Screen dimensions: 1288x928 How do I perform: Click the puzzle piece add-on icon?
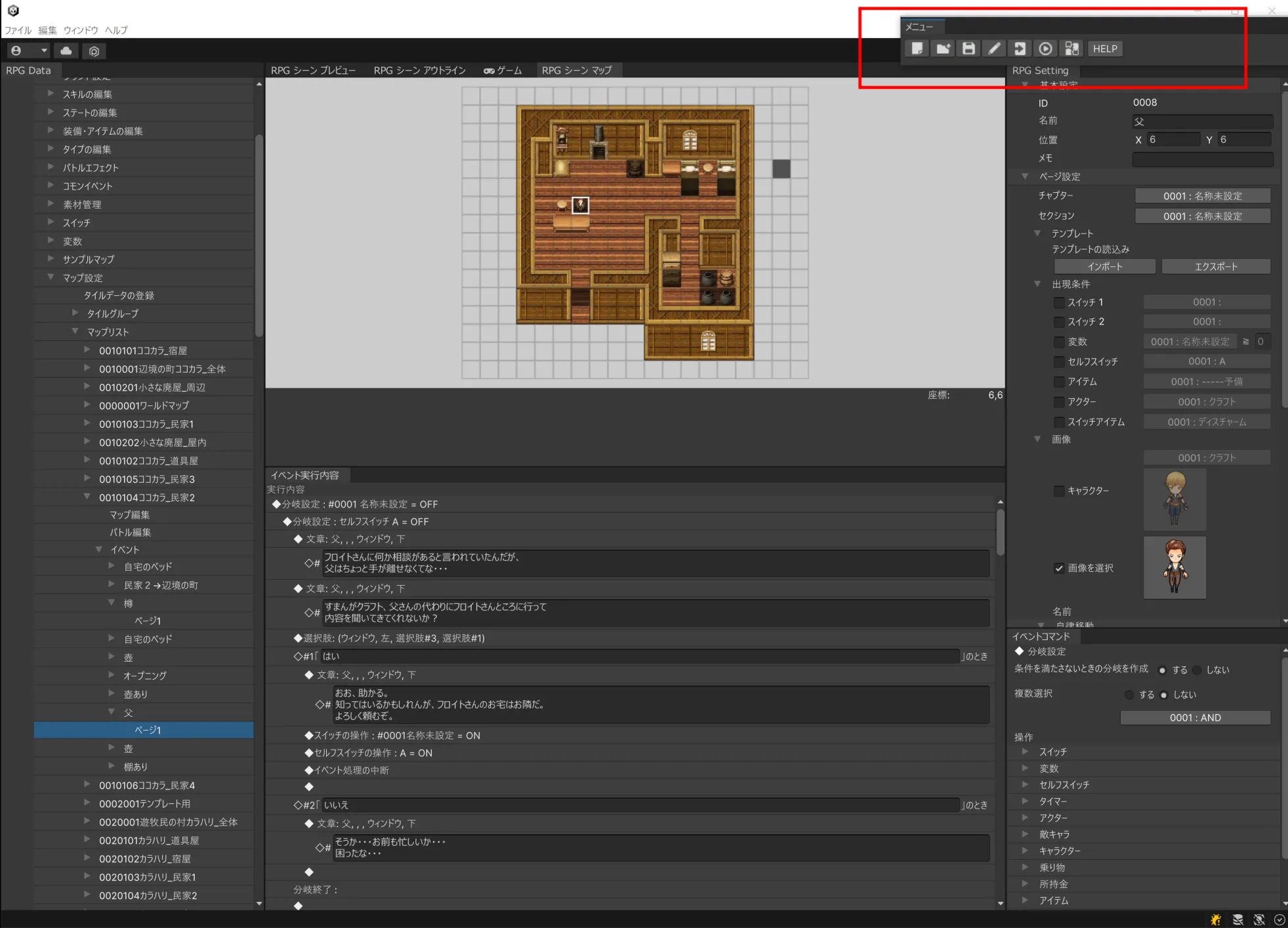coord(1071,49)
